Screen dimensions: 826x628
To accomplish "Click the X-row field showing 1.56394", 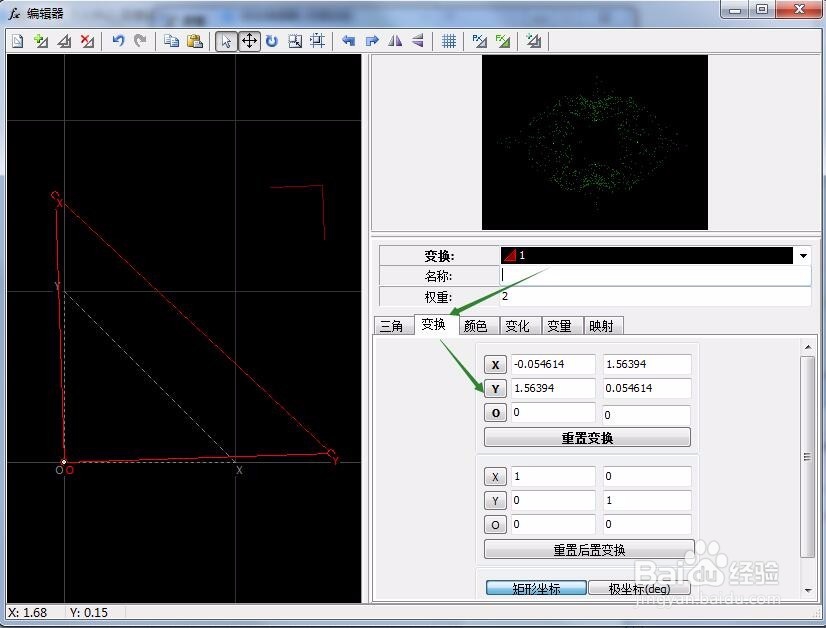I will point(647,364).
